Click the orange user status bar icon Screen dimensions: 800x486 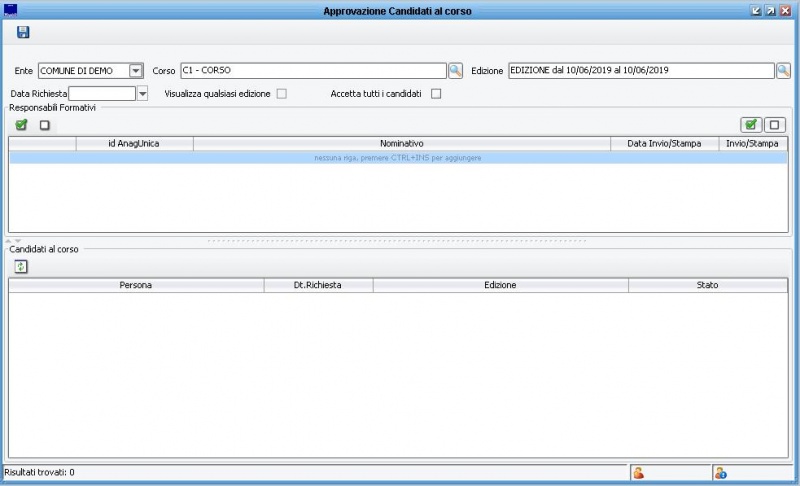(638, 473)
